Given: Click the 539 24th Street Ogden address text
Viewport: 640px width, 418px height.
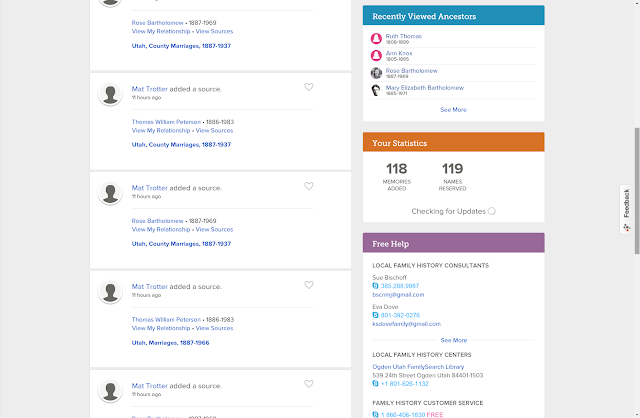Looking at the screenshot, I should [427, 375].
